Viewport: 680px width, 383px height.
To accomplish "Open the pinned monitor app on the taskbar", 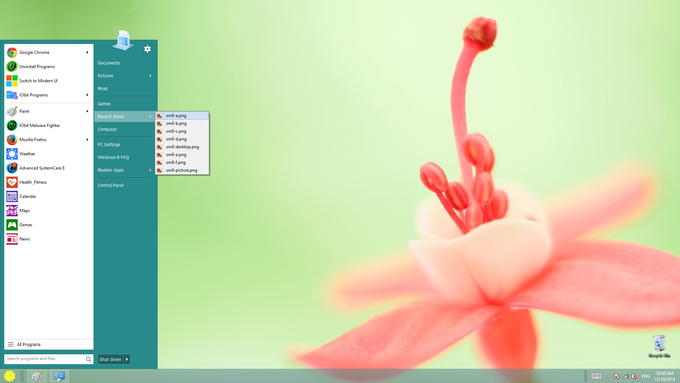I will (x=59, y=376).
